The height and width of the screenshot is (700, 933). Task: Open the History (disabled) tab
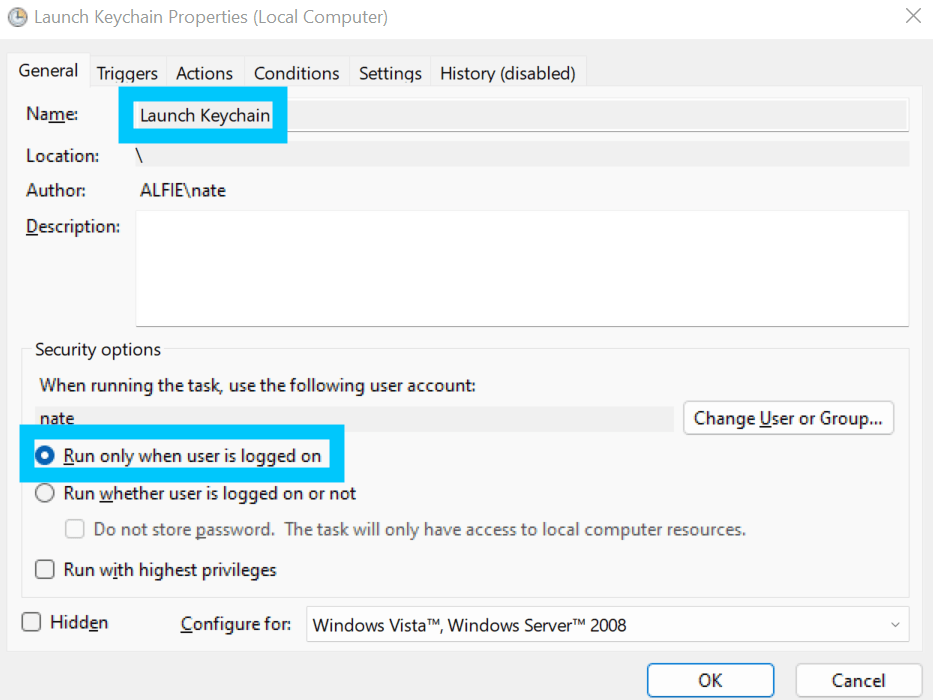coord(507,73)
